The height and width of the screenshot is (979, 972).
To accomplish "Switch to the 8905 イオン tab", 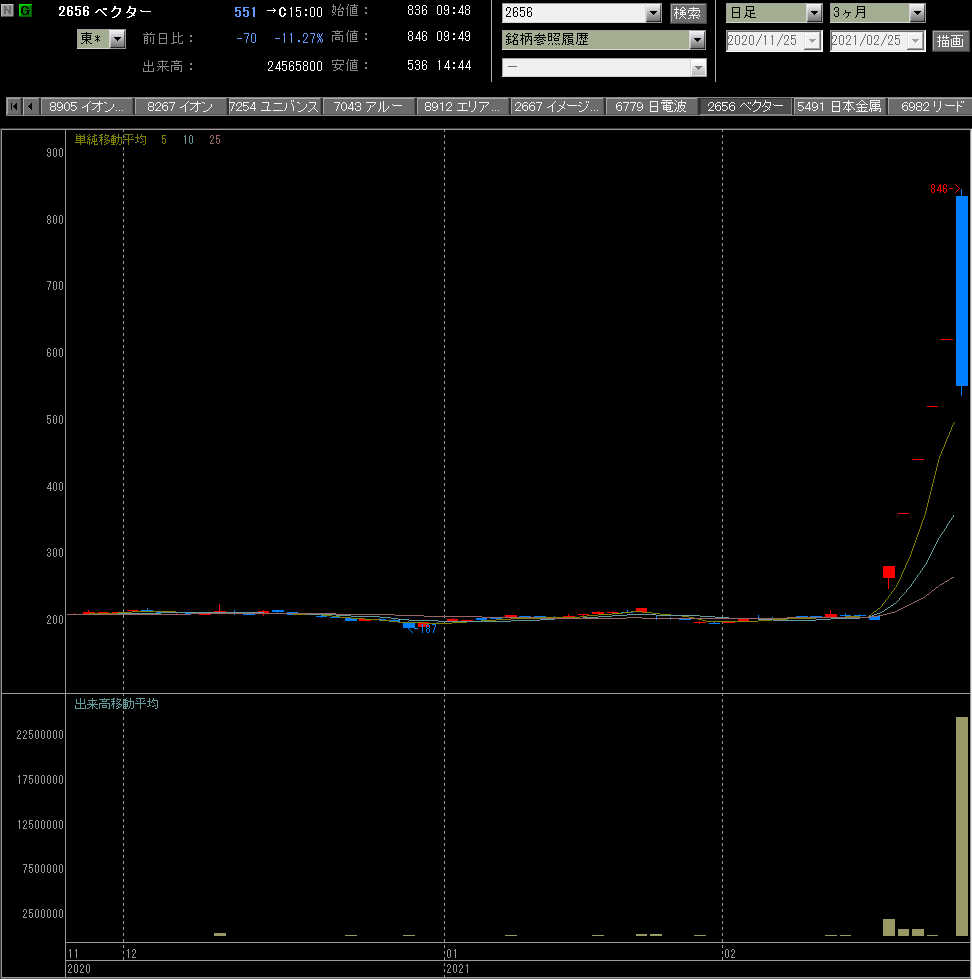I will (87, 107).
